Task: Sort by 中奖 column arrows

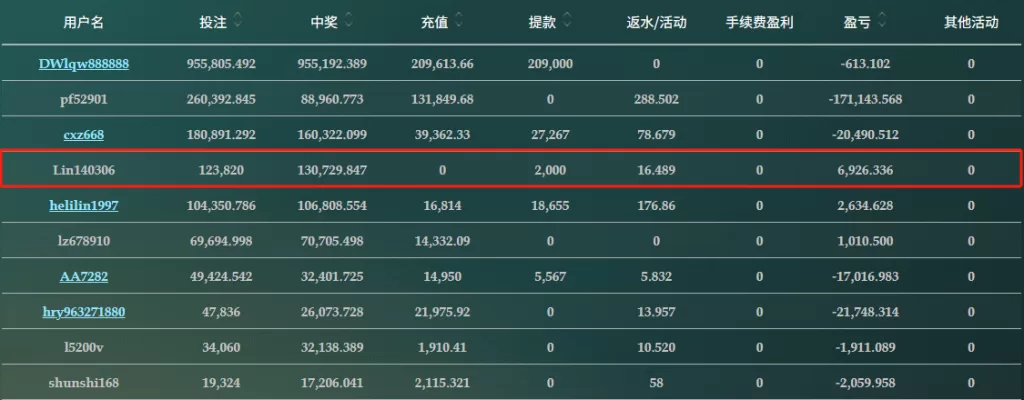Action: (x=347, y=20)
